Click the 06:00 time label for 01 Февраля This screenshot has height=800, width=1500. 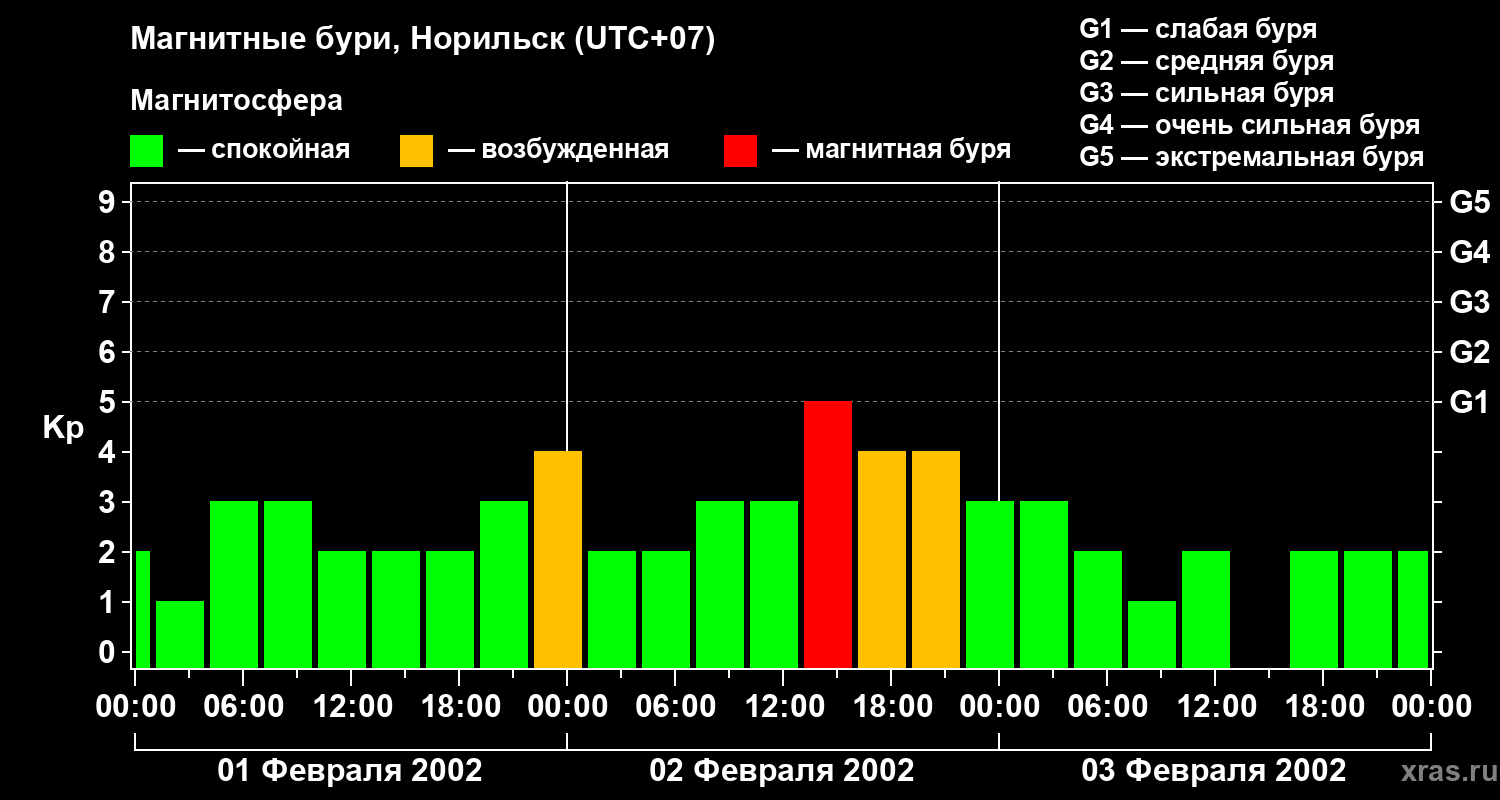pos(243,707)
